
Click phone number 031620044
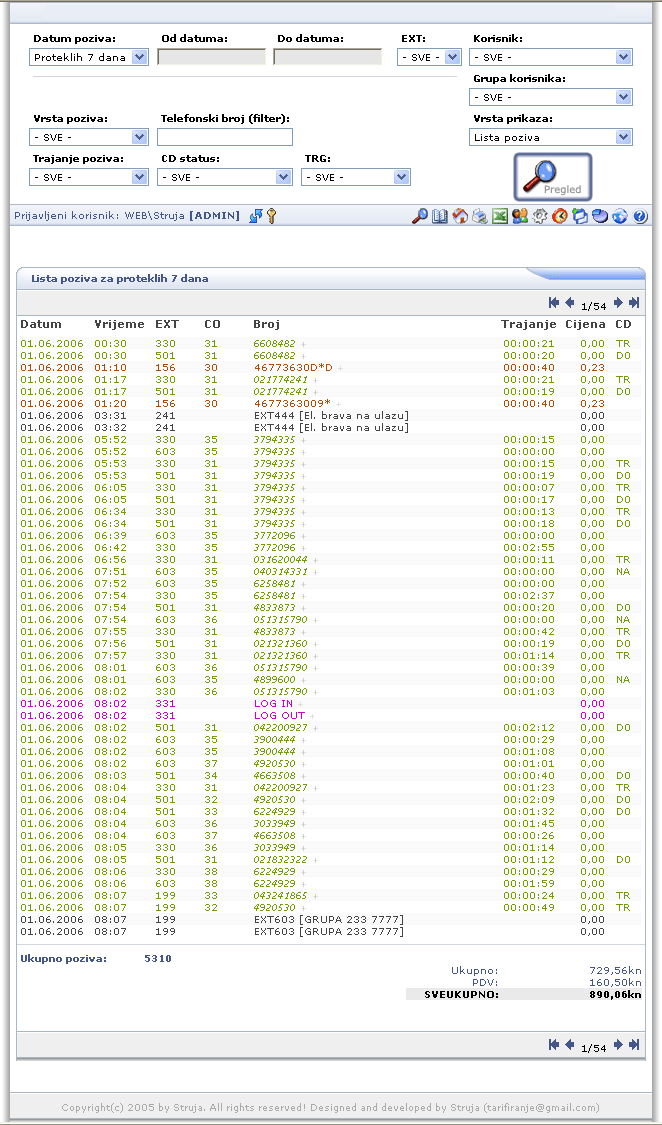pyautogui.click(x=280, y=560)
